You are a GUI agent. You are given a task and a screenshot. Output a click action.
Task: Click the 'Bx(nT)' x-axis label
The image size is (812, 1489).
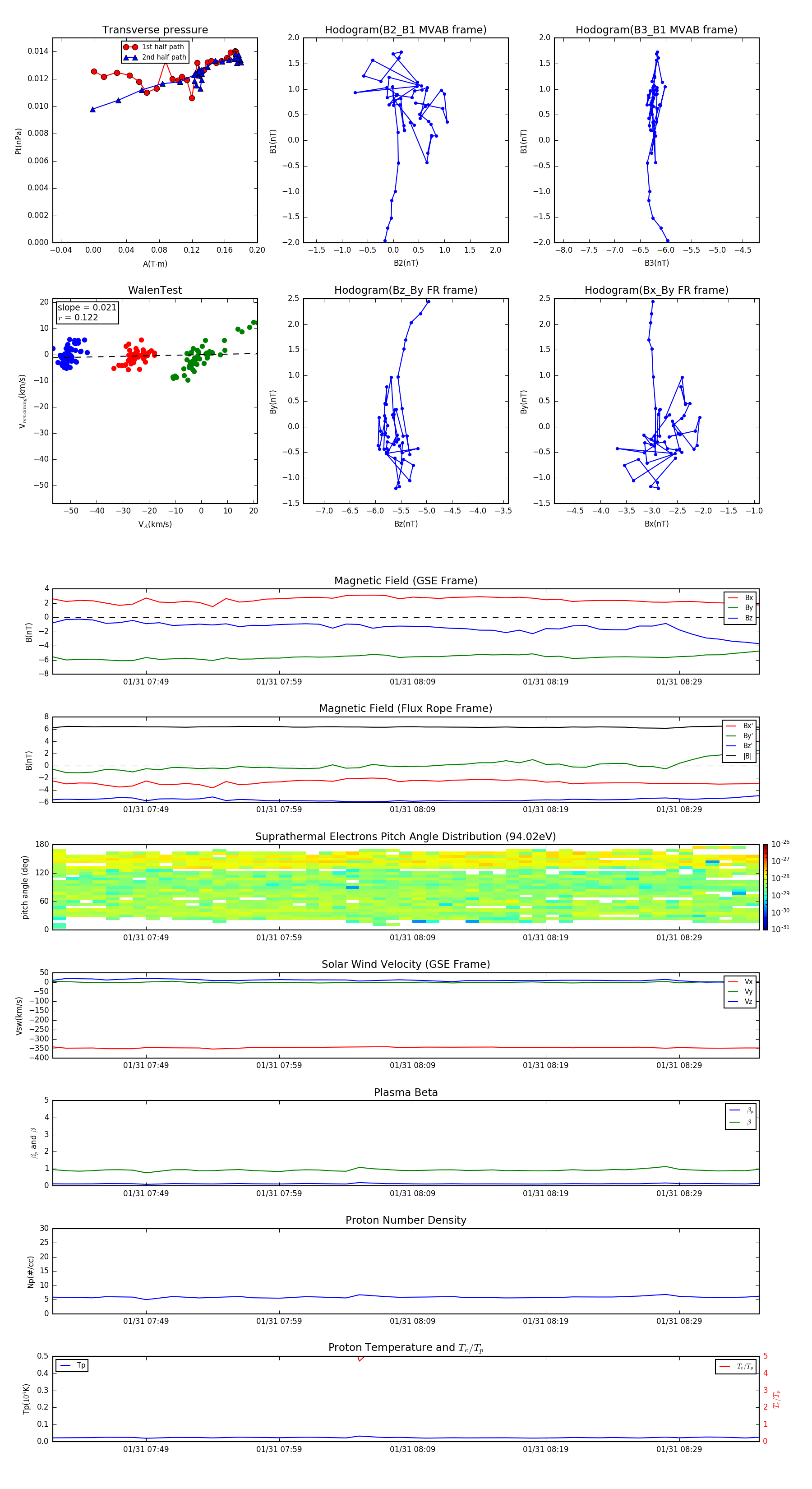pyautogui.click(x=656, y=524)
